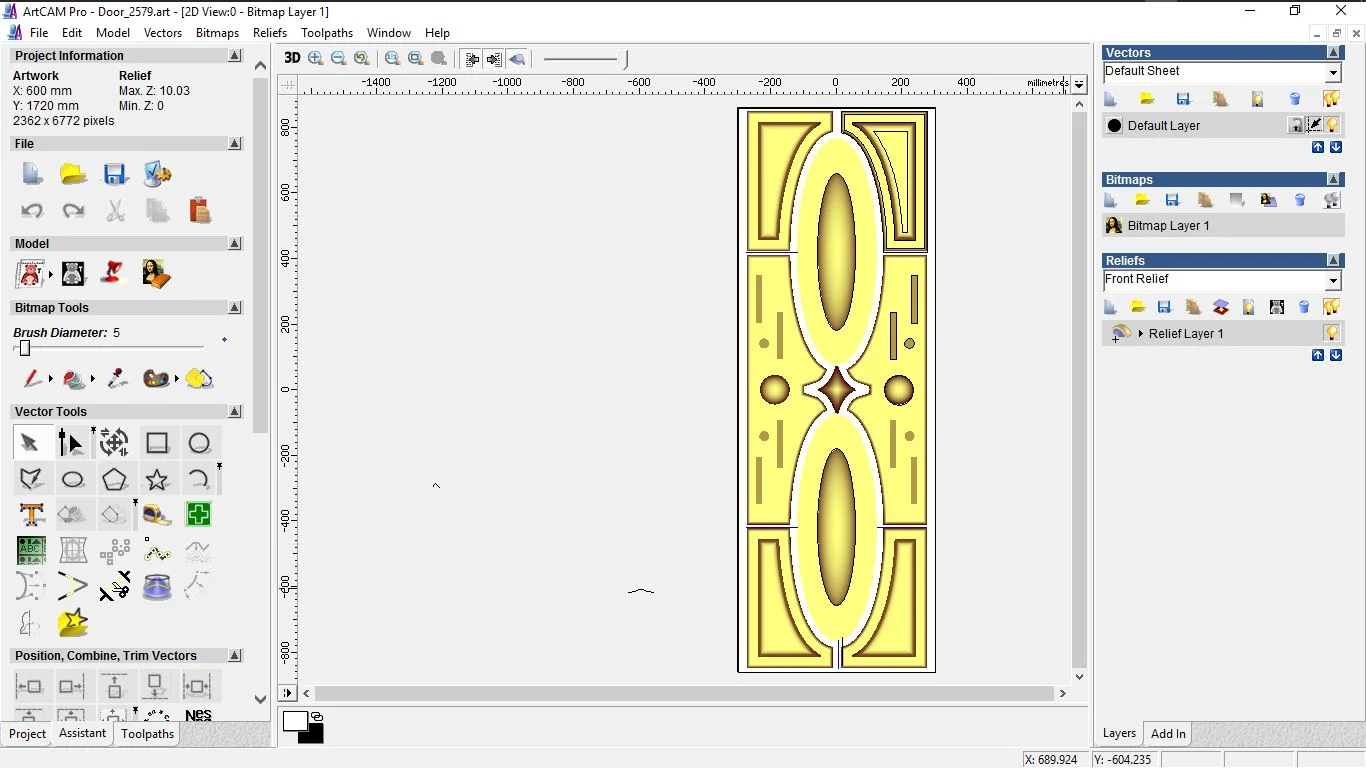
Task: Click the Save file floppy icon
Action: coord(115,174)
